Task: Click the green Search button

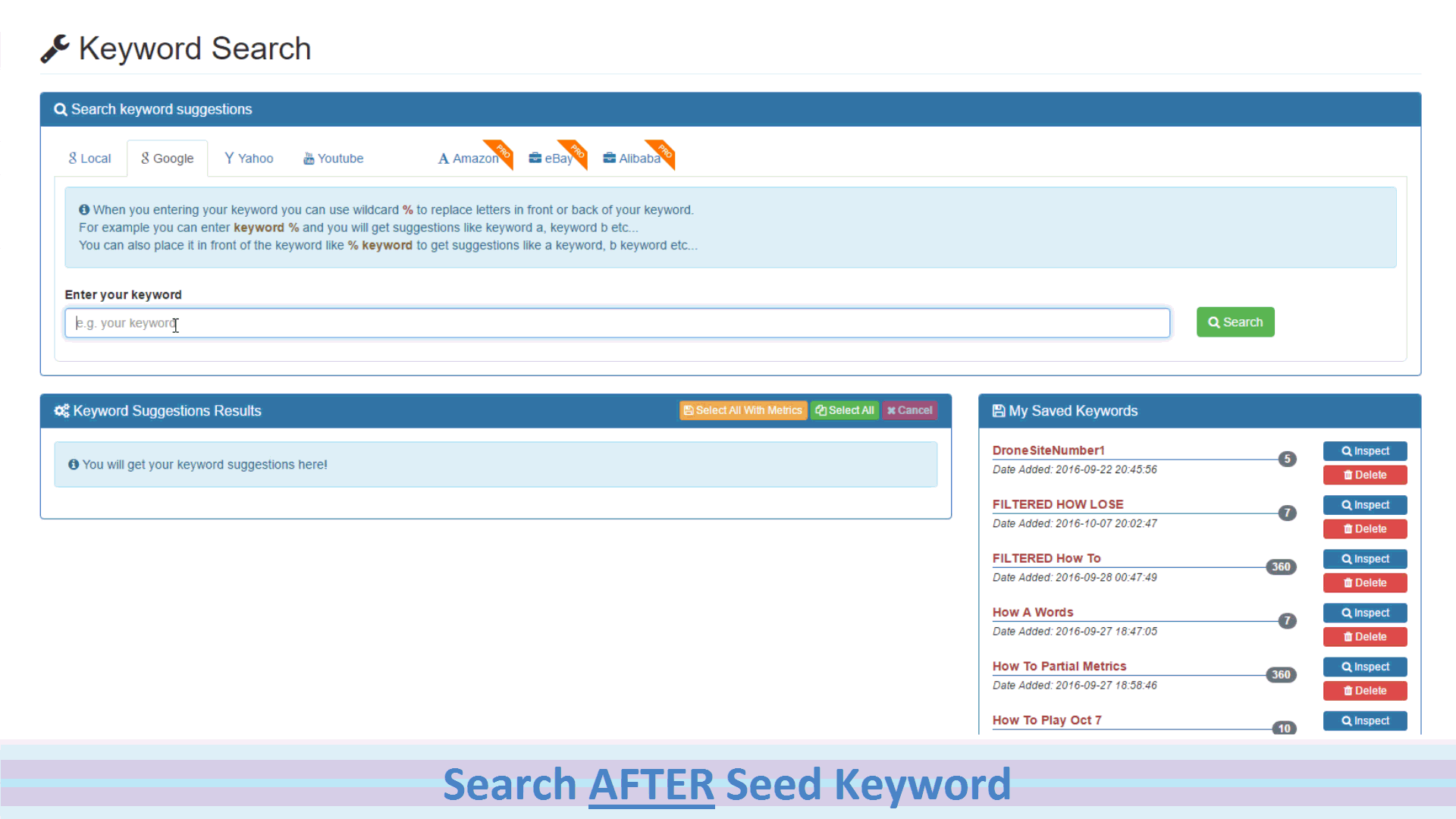Action: click(1235, 322)
